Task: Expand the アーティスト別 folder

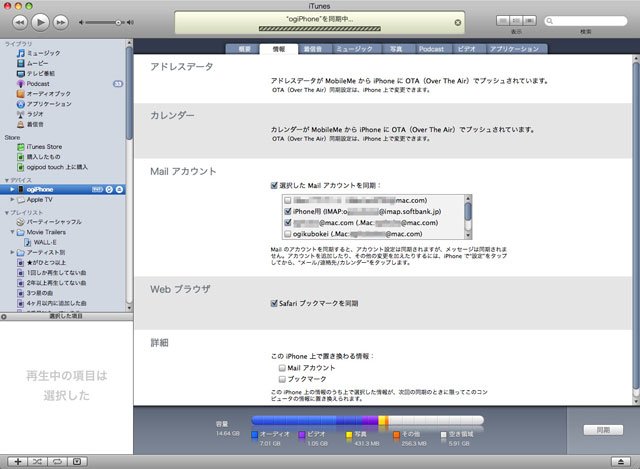Action: click(12, 252)
